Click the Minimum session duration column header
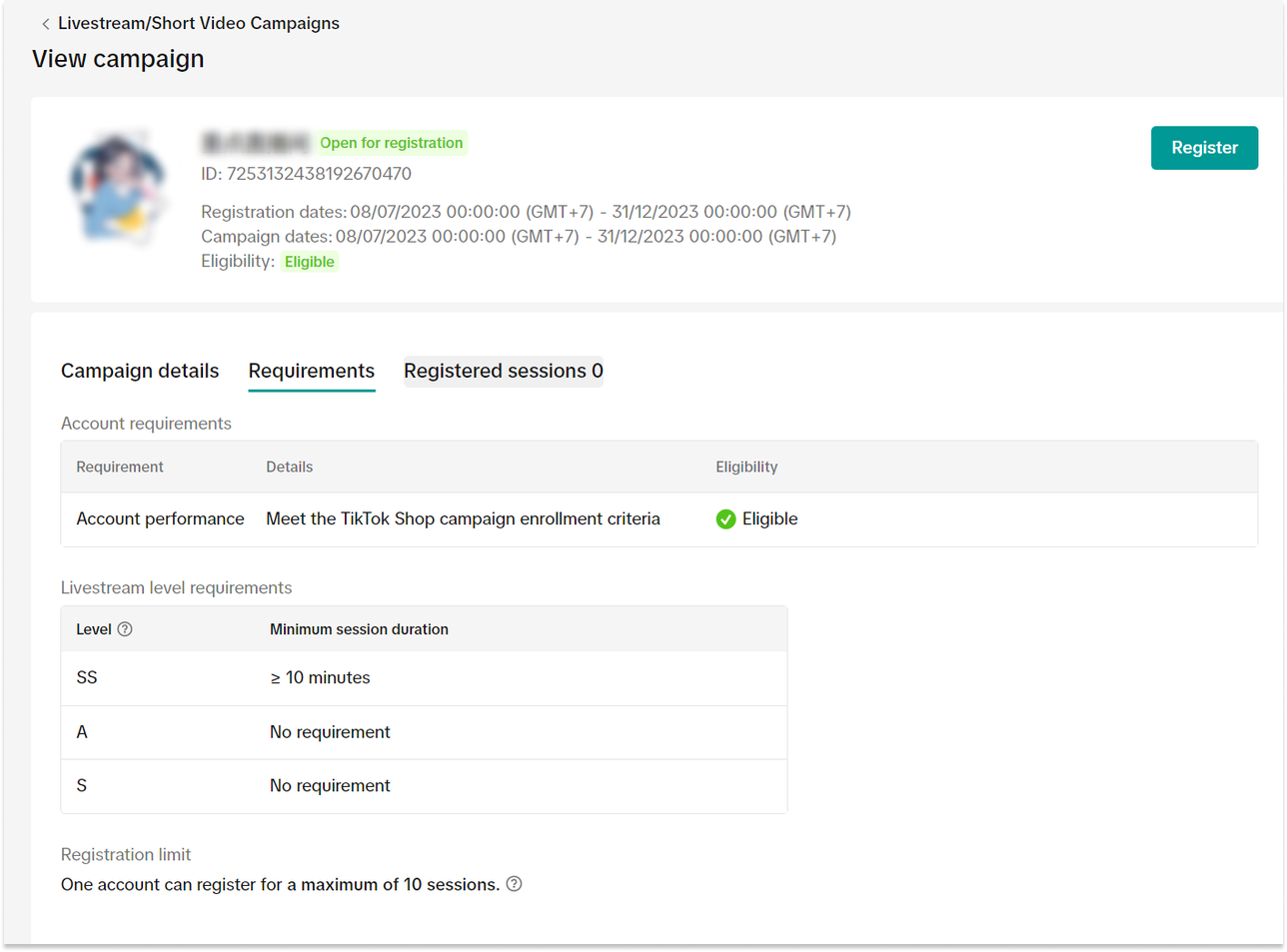 359,629
